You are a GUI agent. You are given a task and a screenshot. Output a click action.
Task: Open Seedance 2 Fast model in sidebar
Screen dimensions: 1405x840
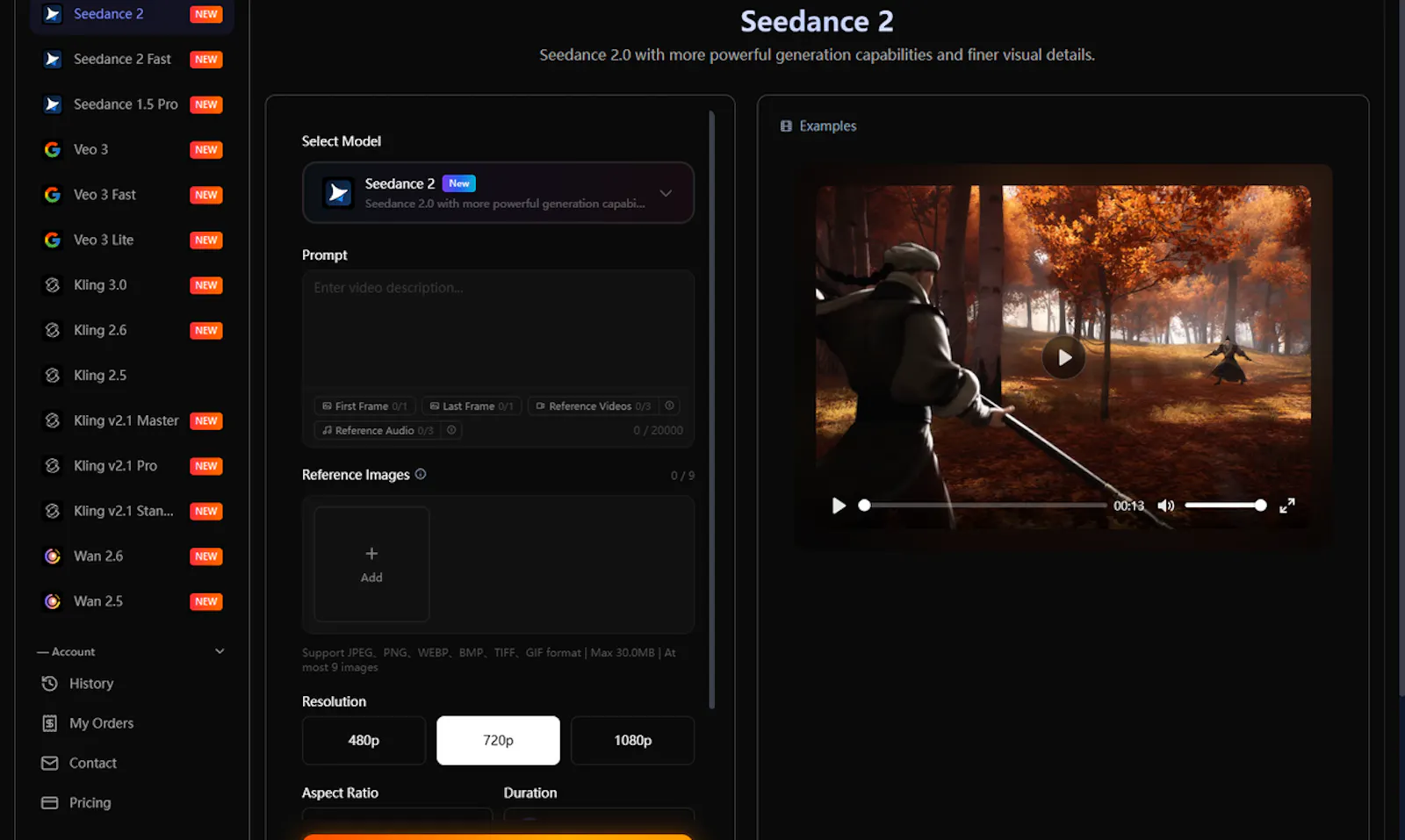point(132,59)
